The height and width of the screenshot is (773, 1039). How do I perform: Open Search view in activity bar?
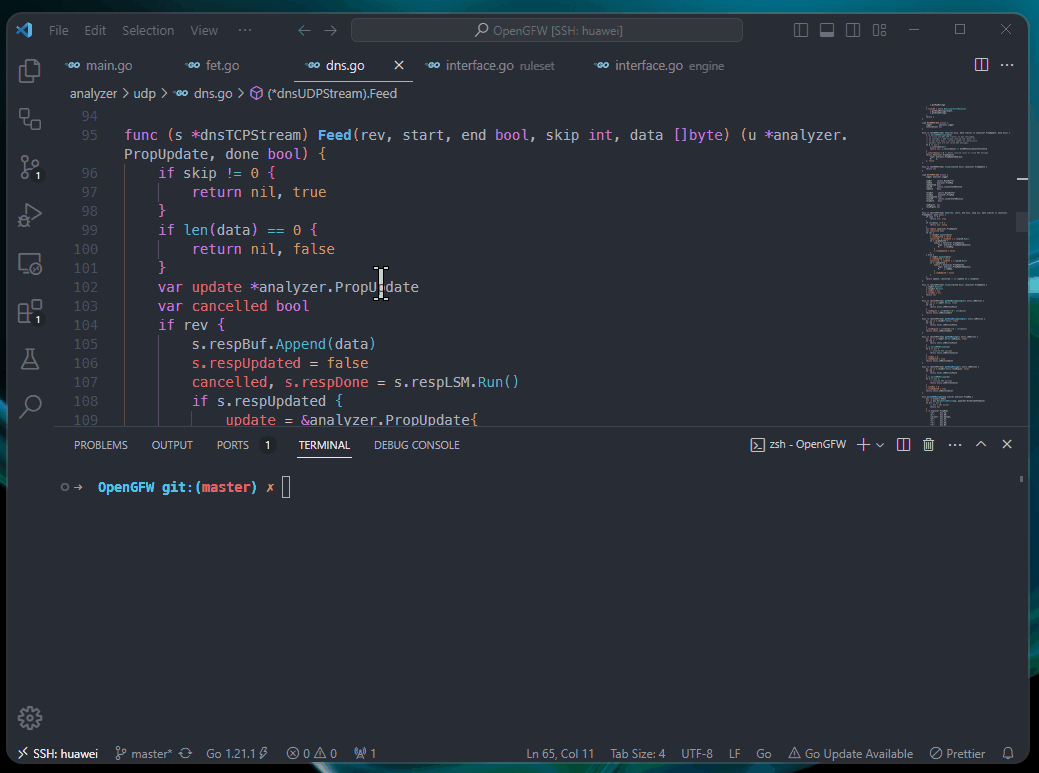(x=30, y=405)
